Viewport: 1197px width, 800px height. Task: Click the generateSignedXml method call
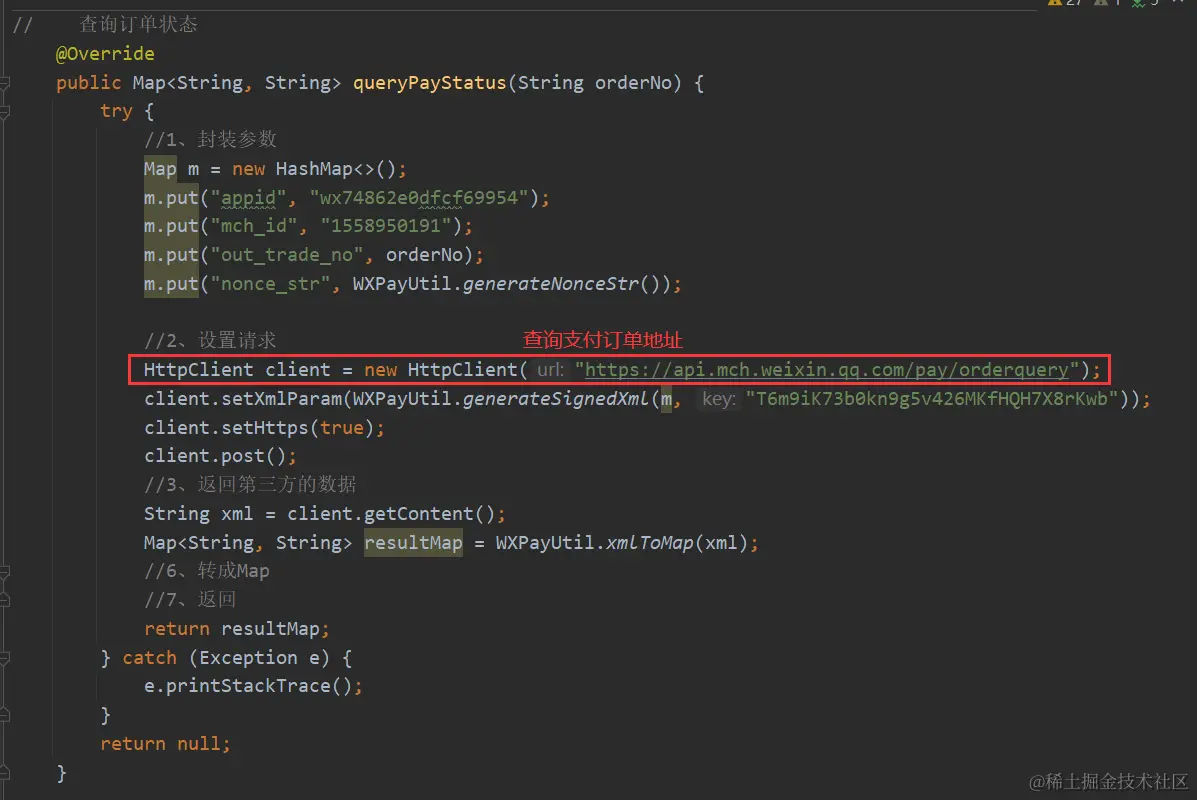(x=555, y=398)
